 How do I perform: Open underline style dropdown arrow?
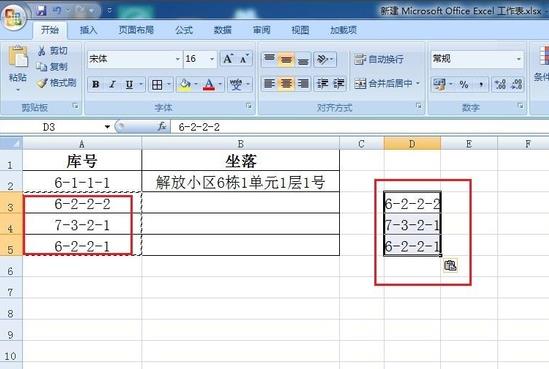141,84
